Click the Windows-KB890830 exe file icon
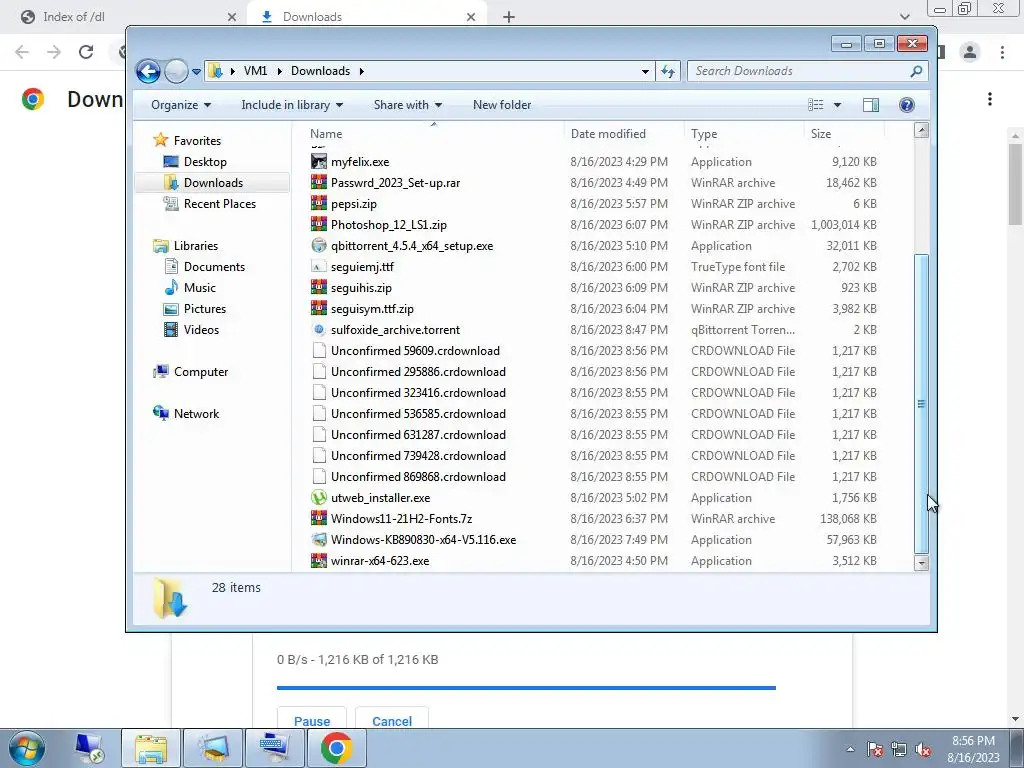1024x768 pixels. pyautogui.click(x=319, y=539)
